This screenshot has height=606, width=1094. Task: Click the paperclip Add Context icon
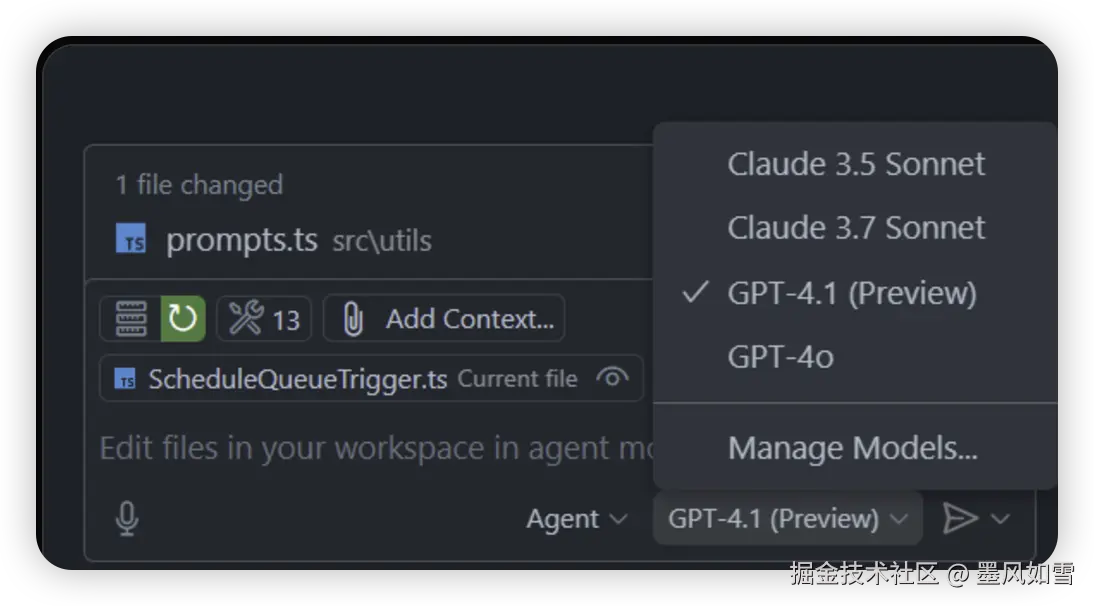352,319
